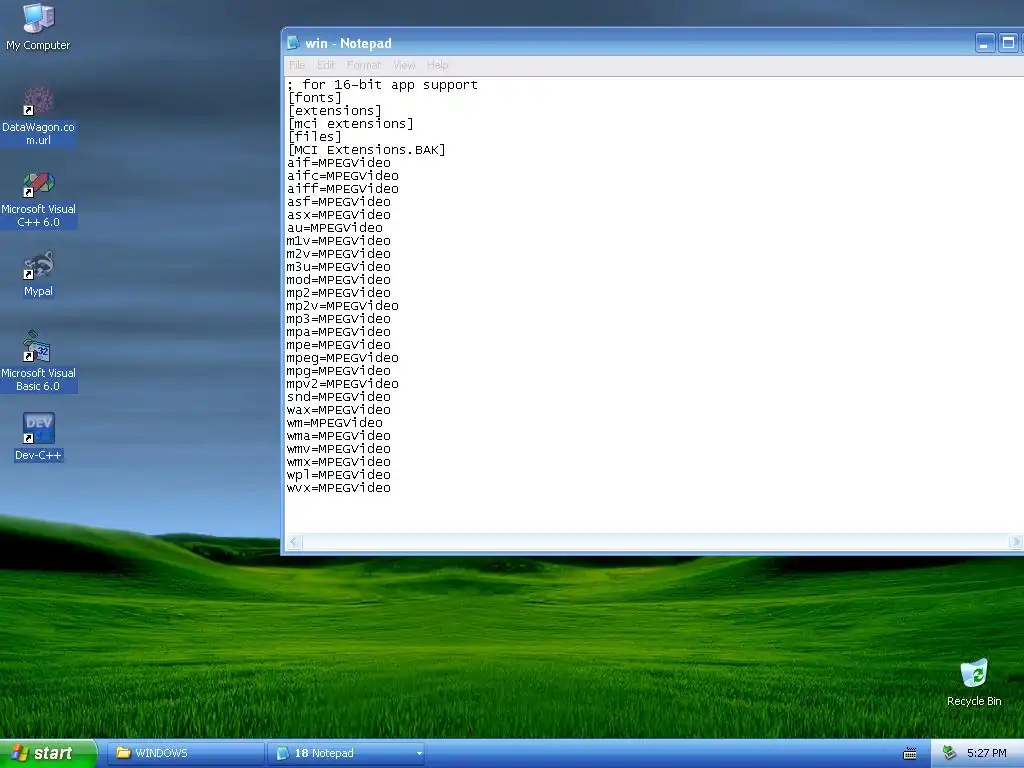Launch Microsoft Visual C++ 6.0 shortcut
Viewport: 1024px width, 768px height.
pyautogui.click(x=38, y=199)
